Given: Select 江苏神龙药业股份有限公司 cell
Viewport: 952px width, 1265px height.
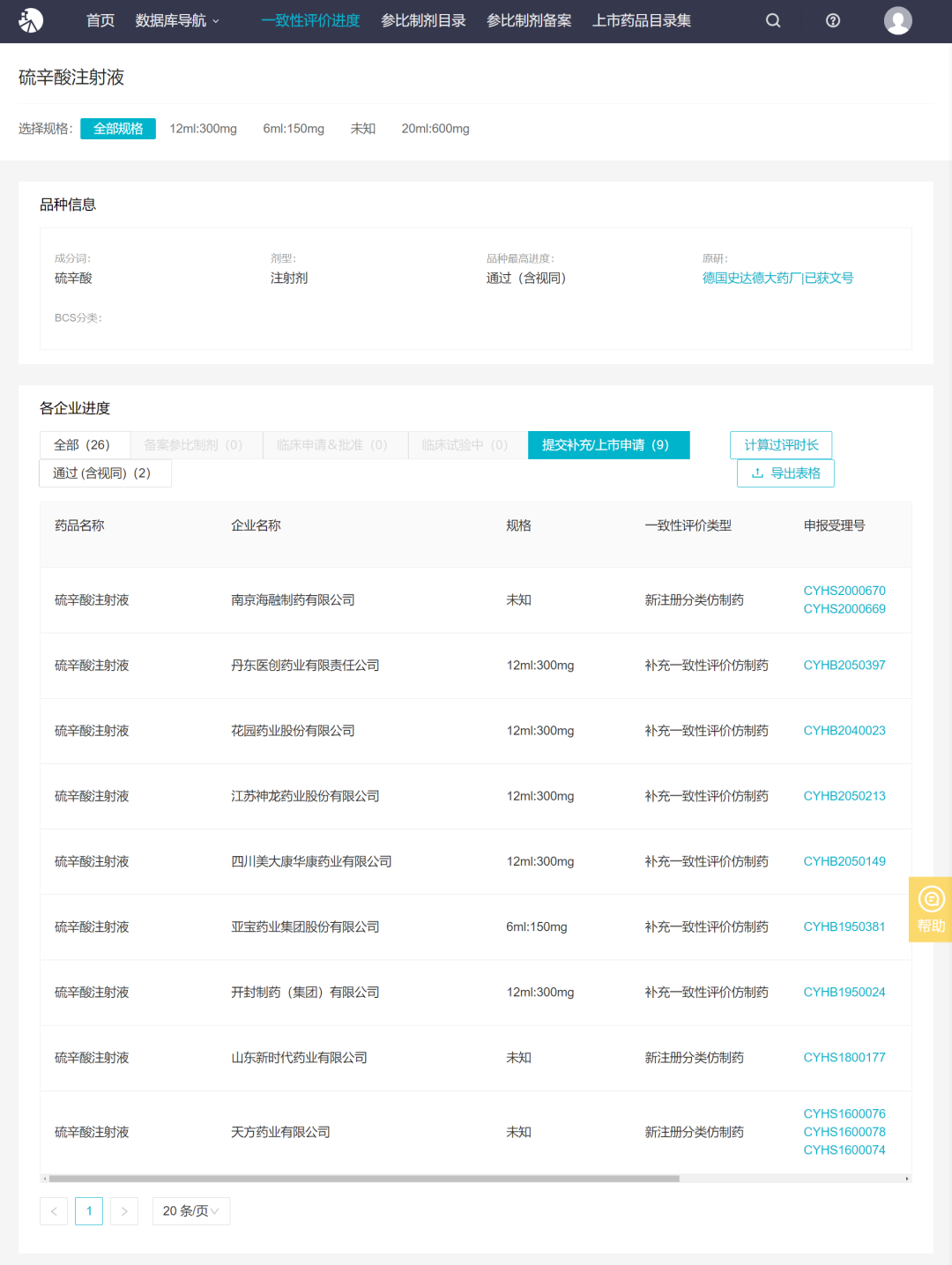Looking at the screenshot, I should 305,796.
